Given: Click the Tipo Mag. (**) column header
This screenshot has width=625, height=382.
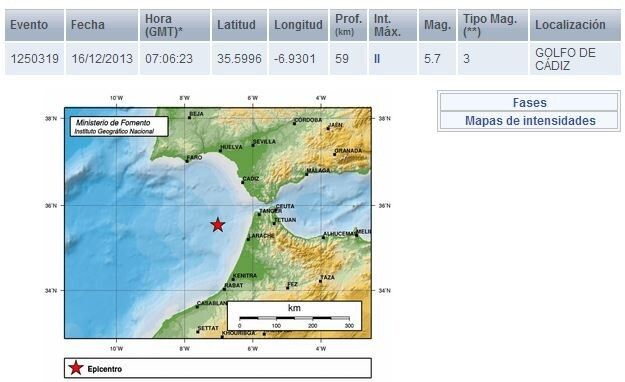Looking at the screenshot, I should (x=493, y=25).
